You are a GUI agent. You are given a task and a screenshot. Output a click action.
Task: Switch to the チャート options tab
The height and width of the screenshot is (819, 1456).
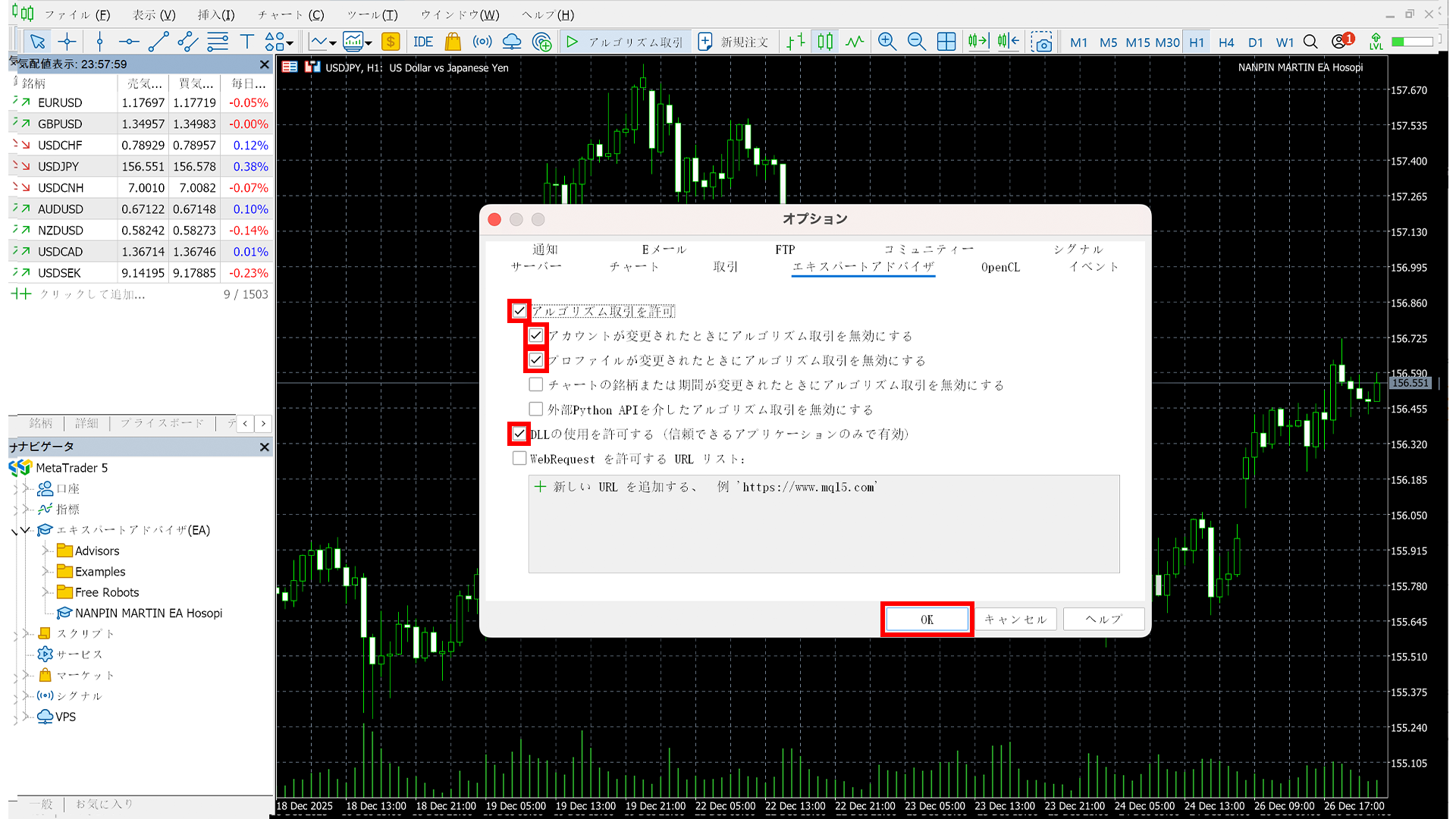coord(635,267)
